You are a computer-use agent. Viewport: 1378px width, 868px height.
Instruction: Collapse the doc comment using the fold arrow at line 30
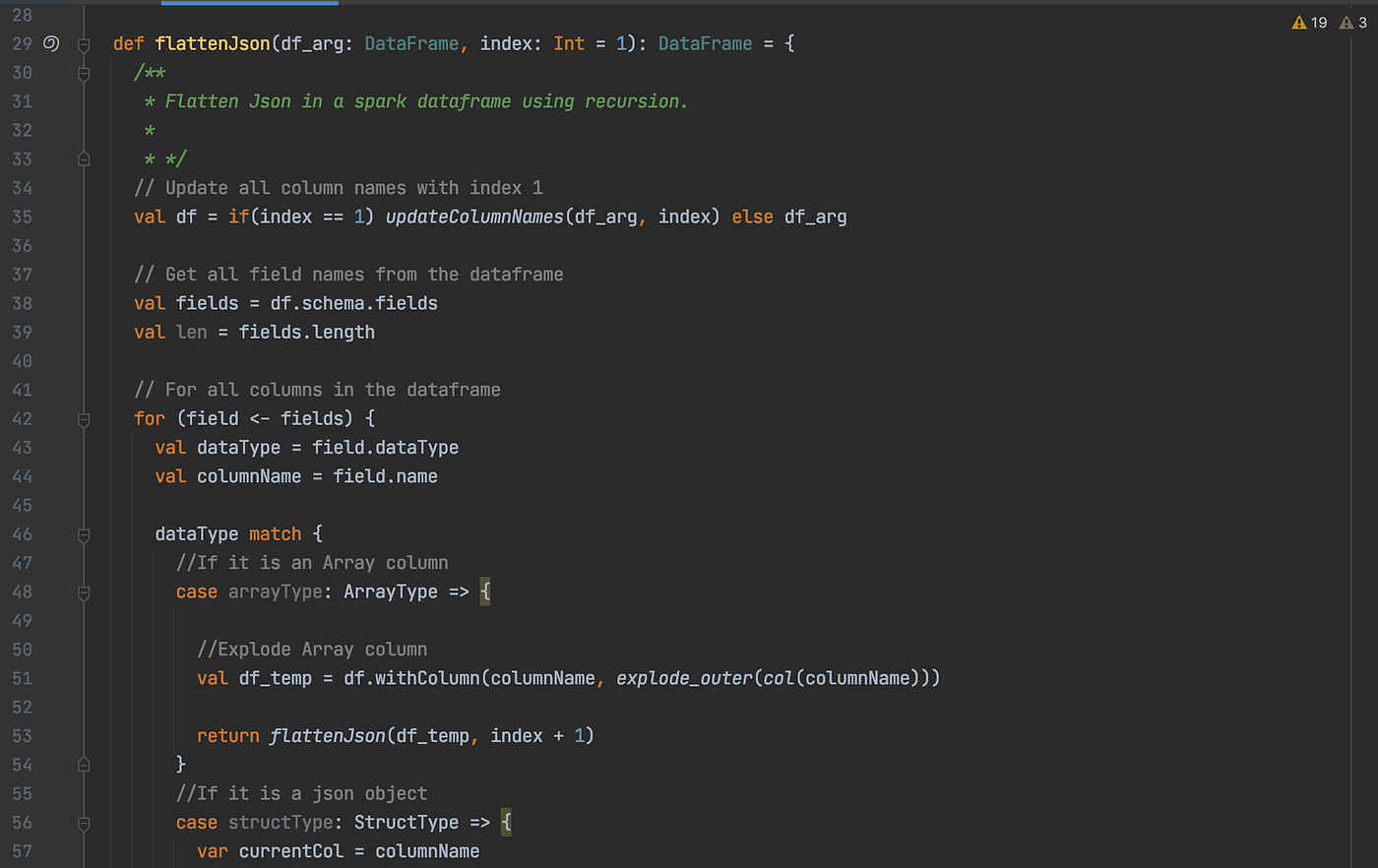[x=84, y=72]
